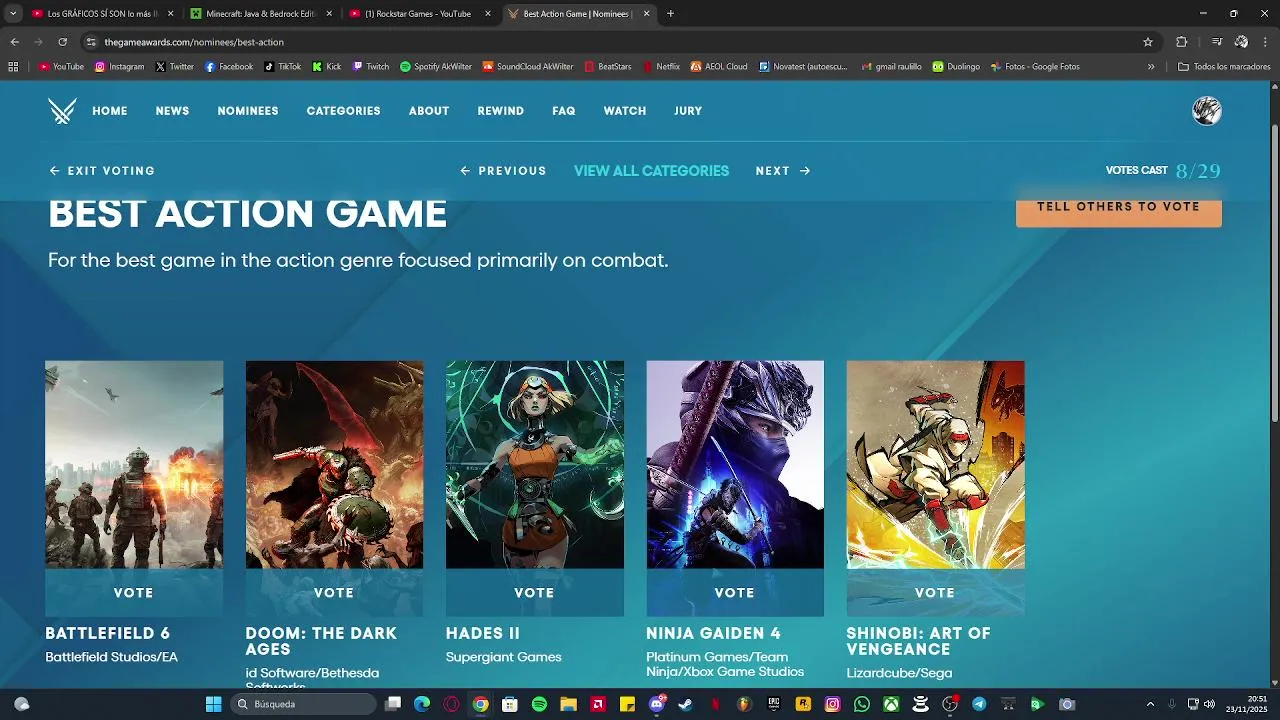Click the Windows Start button

pyautogui.click(x=213, y=704)
